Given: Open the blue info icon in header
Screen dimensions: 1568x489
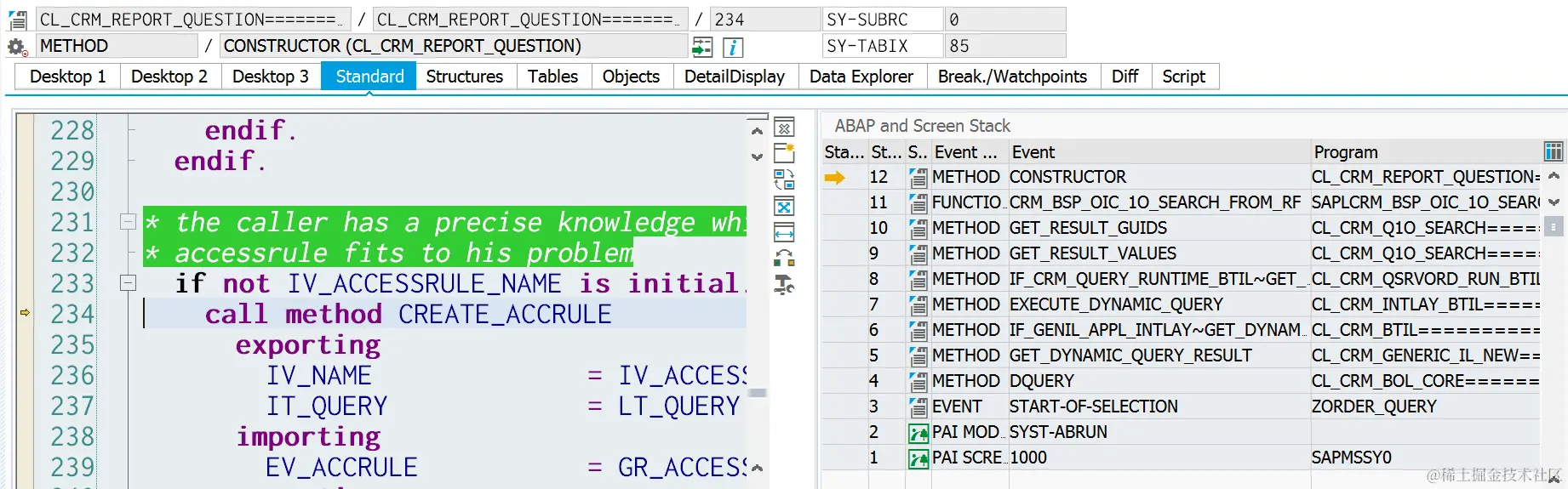Looking at the screenshot, I should [732, 47].
